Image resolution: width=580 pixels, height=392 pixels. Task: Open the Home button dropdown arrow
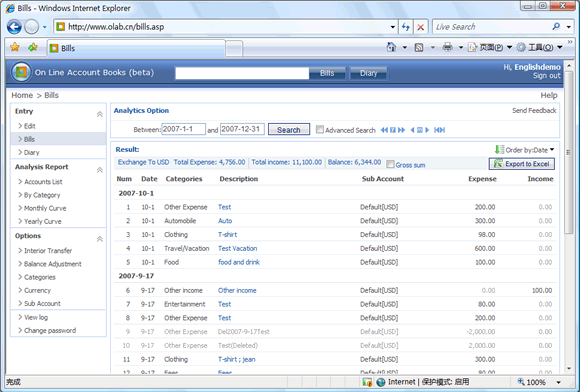(x=405, y=47)
